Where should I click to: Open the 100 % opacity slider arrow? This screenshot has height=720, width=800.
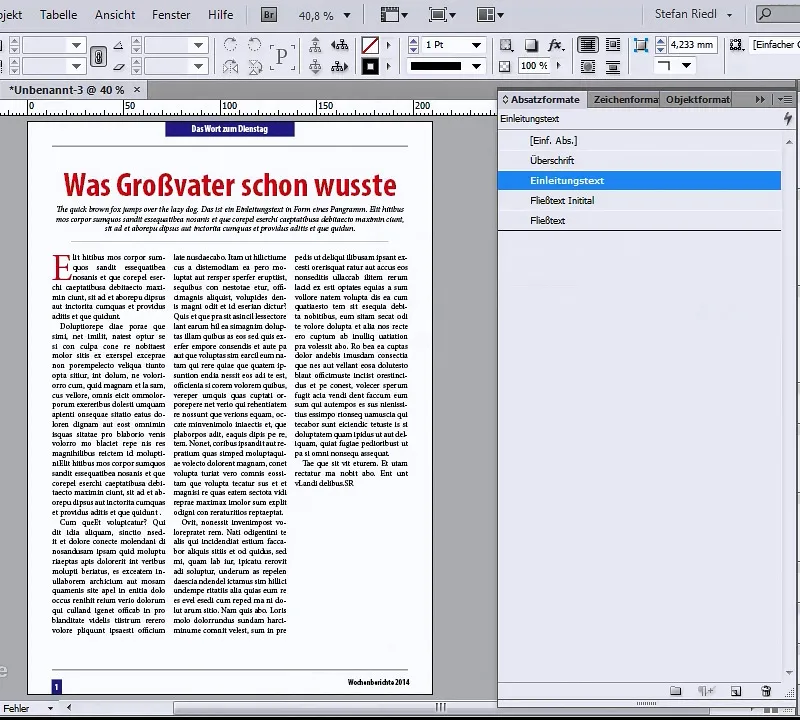tap(559, 66)
